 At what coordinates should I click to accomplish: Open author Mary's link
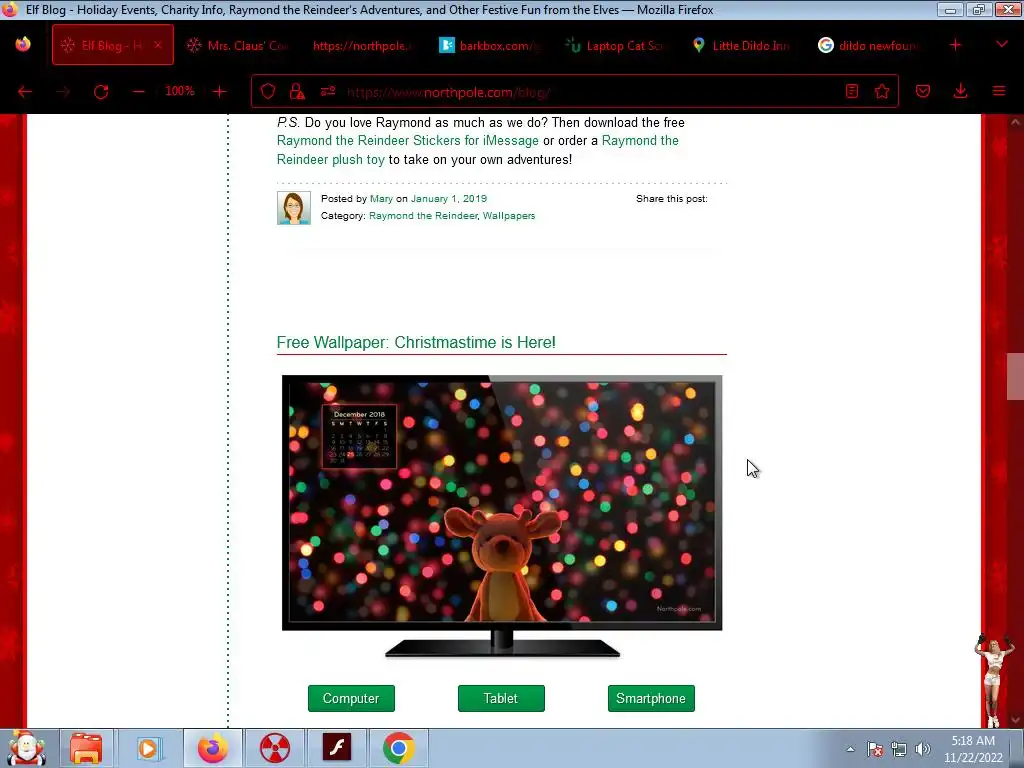pos(381,199)
